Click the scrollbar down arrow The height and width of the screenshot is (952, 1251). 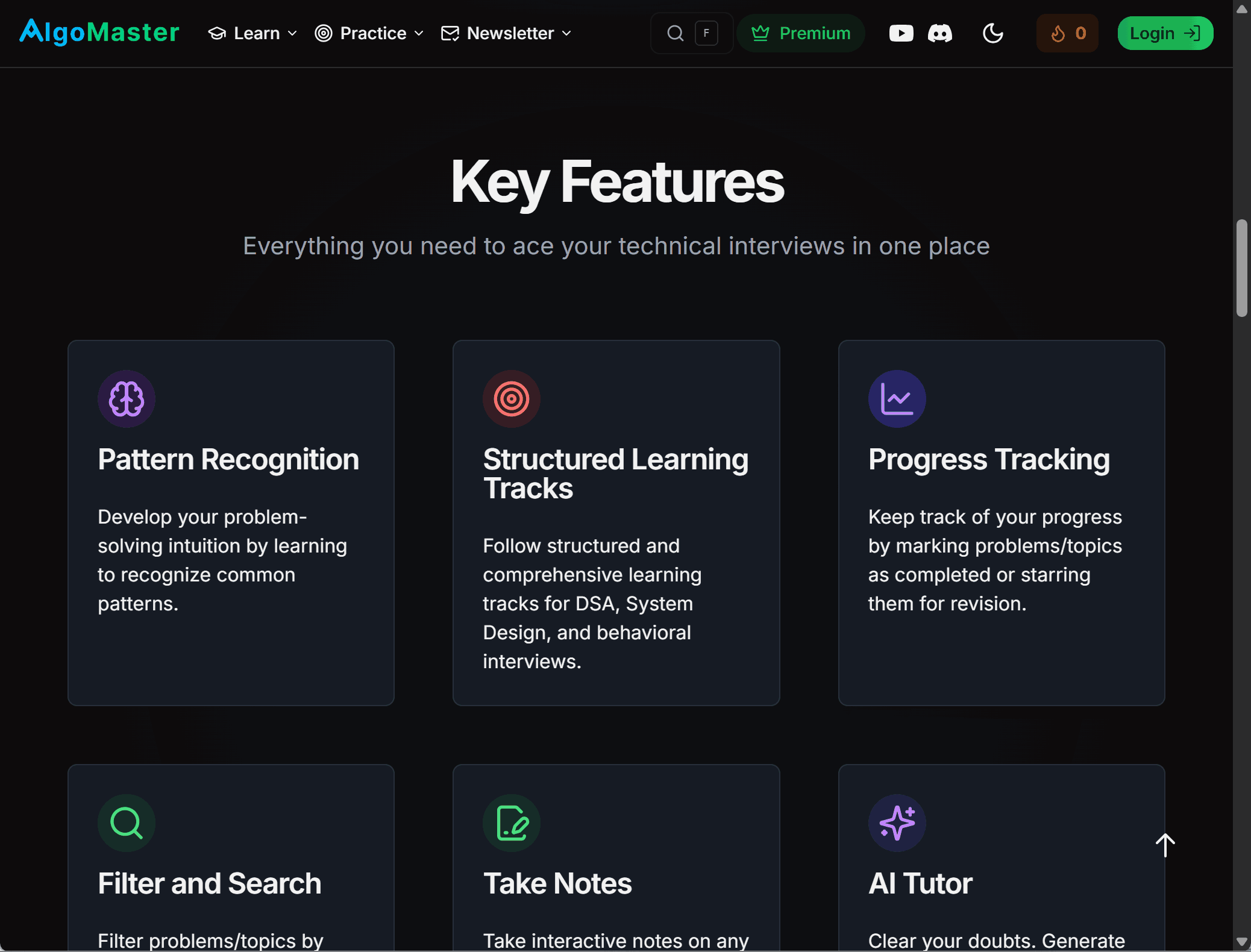coord(1241,942)
